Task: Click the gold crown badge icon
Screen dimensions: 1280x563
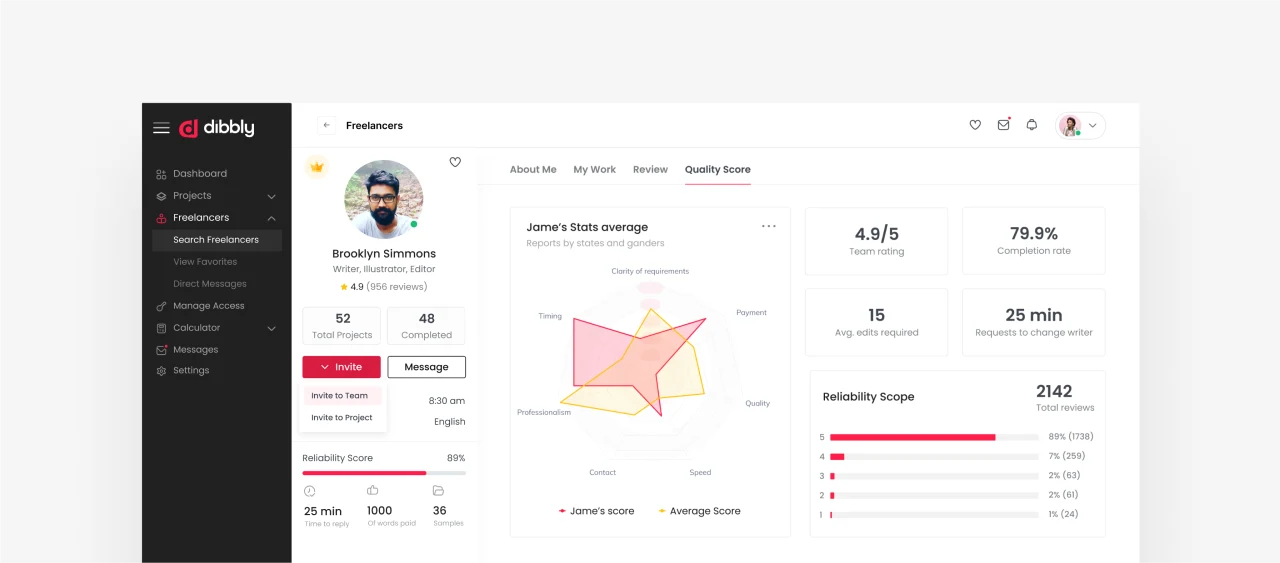Action: point(317,167)
